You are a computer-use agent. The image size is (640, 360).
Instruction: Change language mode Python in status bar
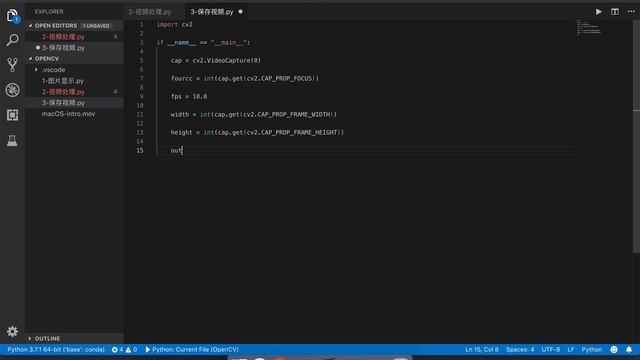[591, 349]
